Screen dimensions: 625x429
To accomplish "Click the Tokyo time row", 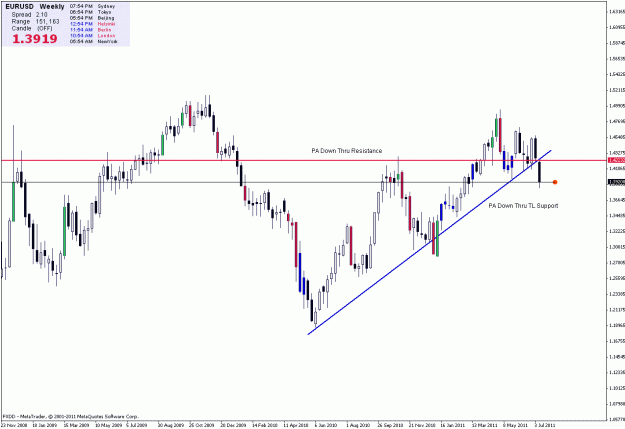I will (90, 12).
